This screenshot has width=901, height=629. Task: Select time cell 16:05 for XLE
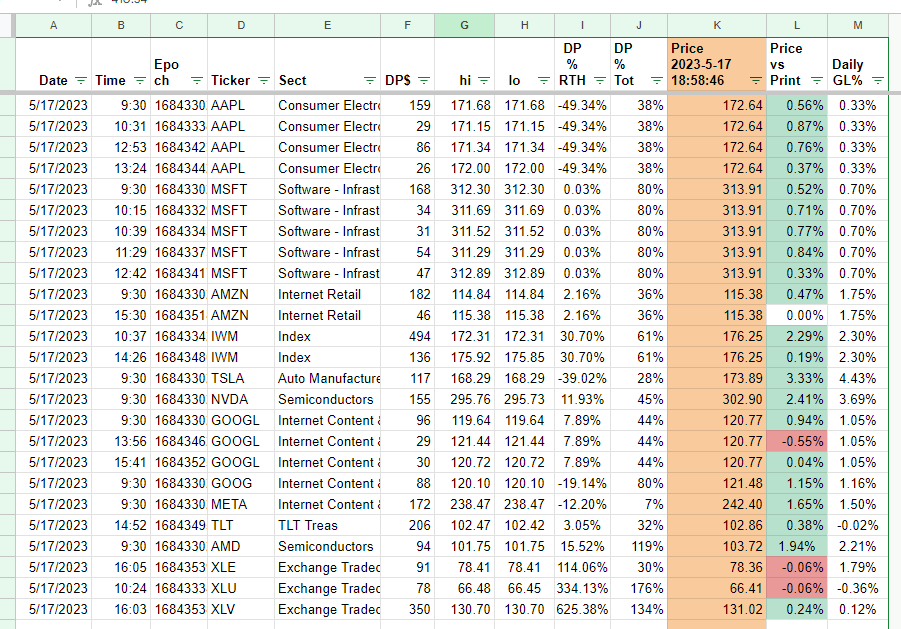click(x=121, y=567)
